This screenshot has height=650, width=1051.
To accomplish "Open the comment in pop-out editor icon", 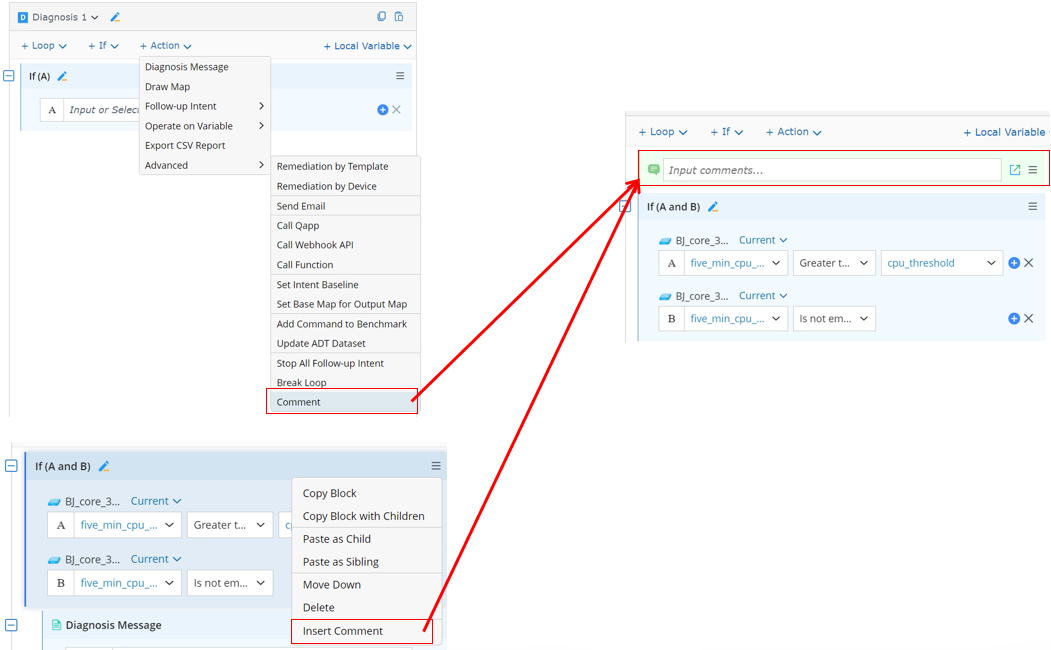I will (x=1015, y=170).
